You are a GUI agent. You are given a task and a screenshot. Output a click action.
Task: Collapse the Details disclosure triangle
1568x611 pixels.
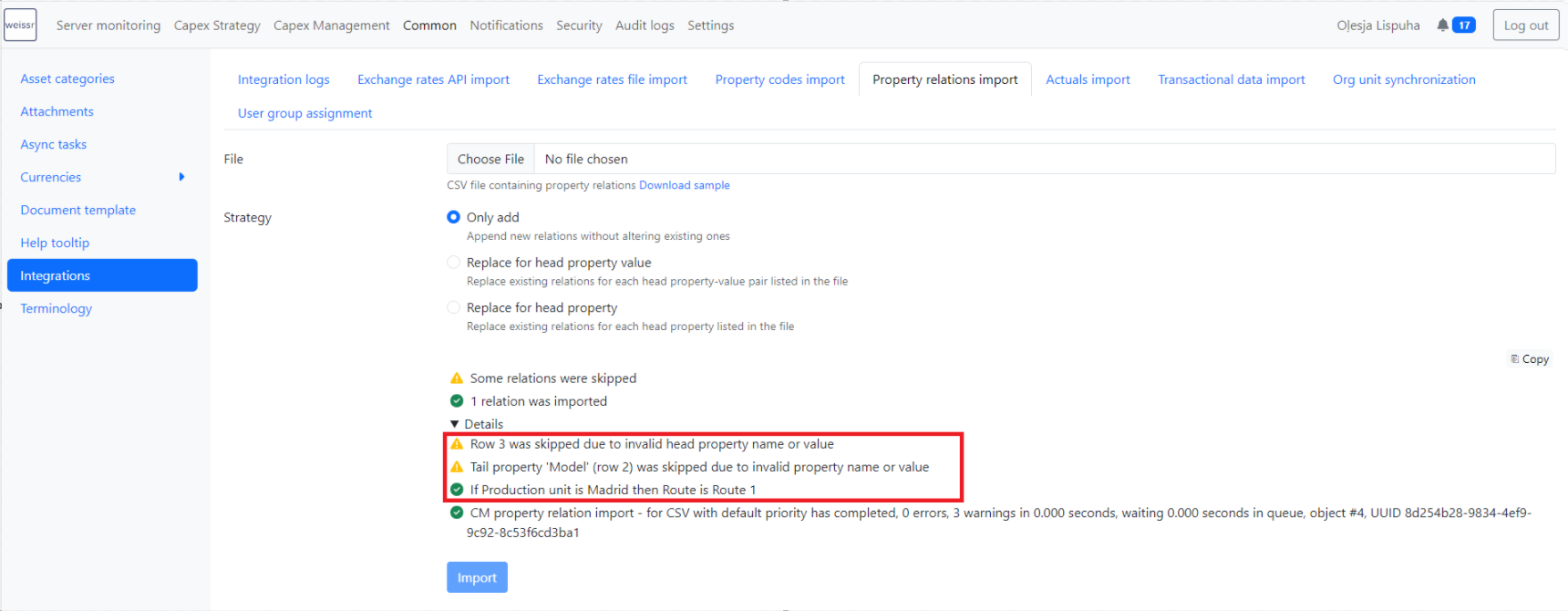pyautogui.click(x=455, y=424)
